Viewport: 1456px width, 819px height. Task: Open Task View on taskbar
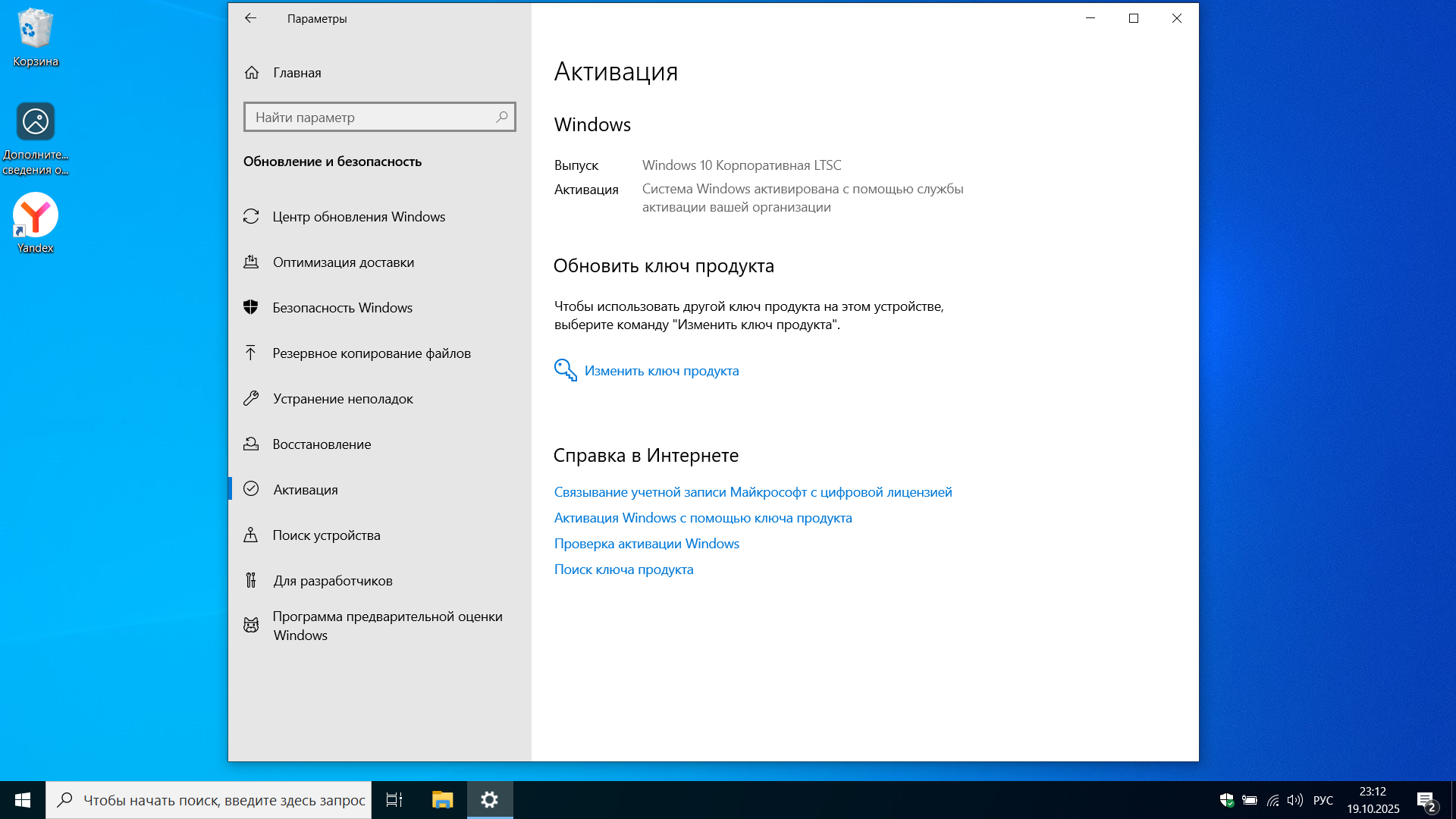tap(394, 800)
